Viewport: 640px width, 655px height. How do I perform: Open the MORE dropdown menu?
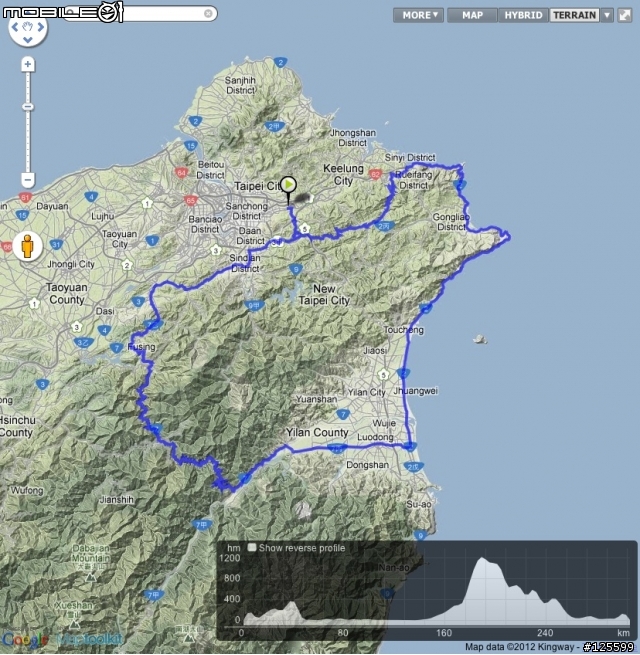418,15
